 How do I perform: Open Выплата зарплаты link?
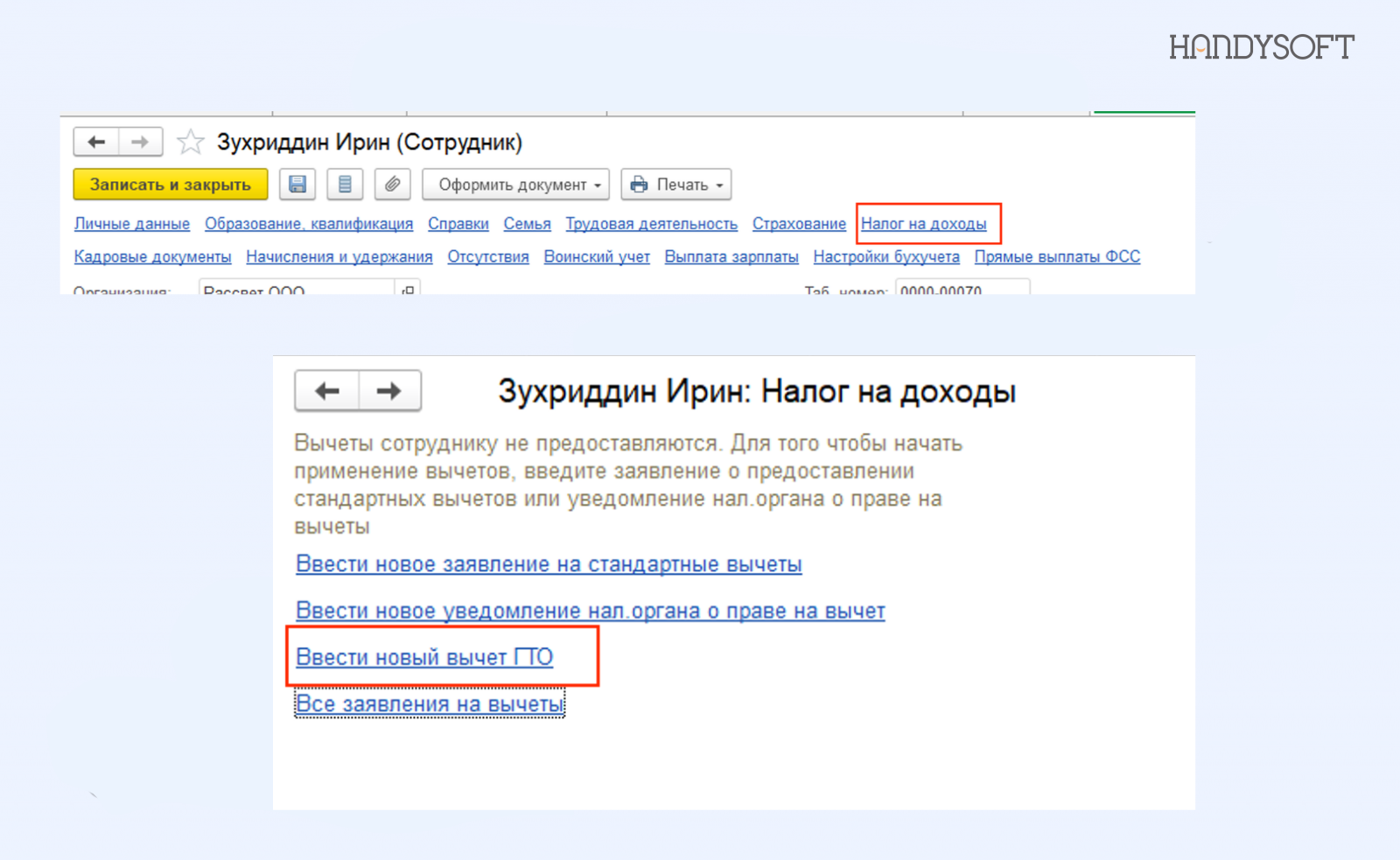pos(731,257)
